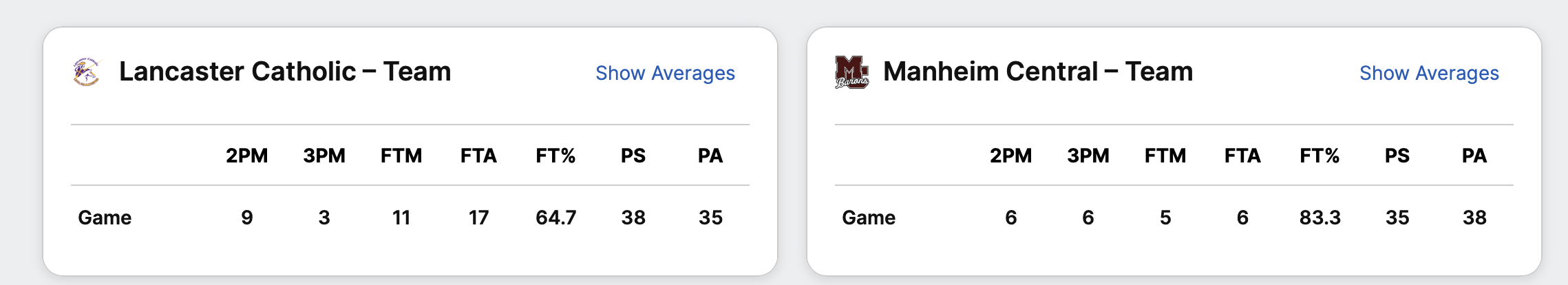This screenshot has width=1568, height=285.
Task: Select the 2PM column header for Lancaster Catholic
Action: tap(247, 156)
